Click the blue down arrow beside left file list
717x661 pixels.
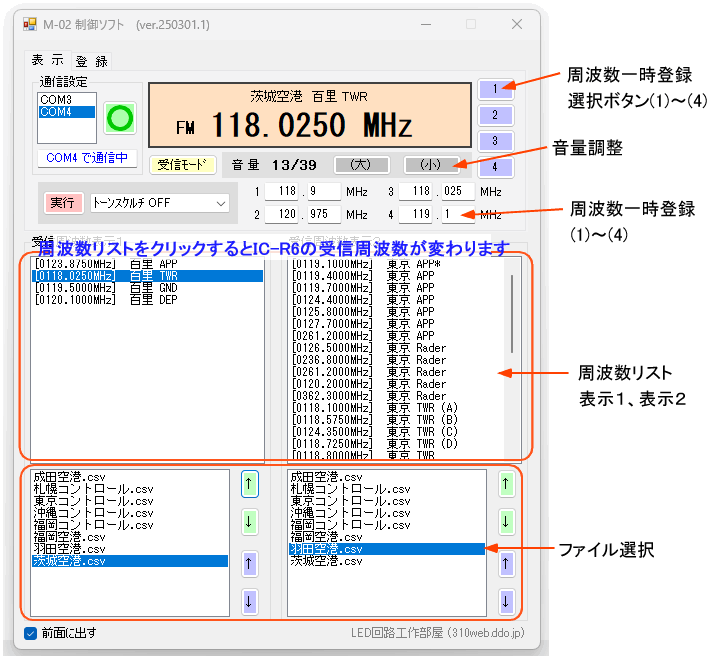[x=249, y=601]
